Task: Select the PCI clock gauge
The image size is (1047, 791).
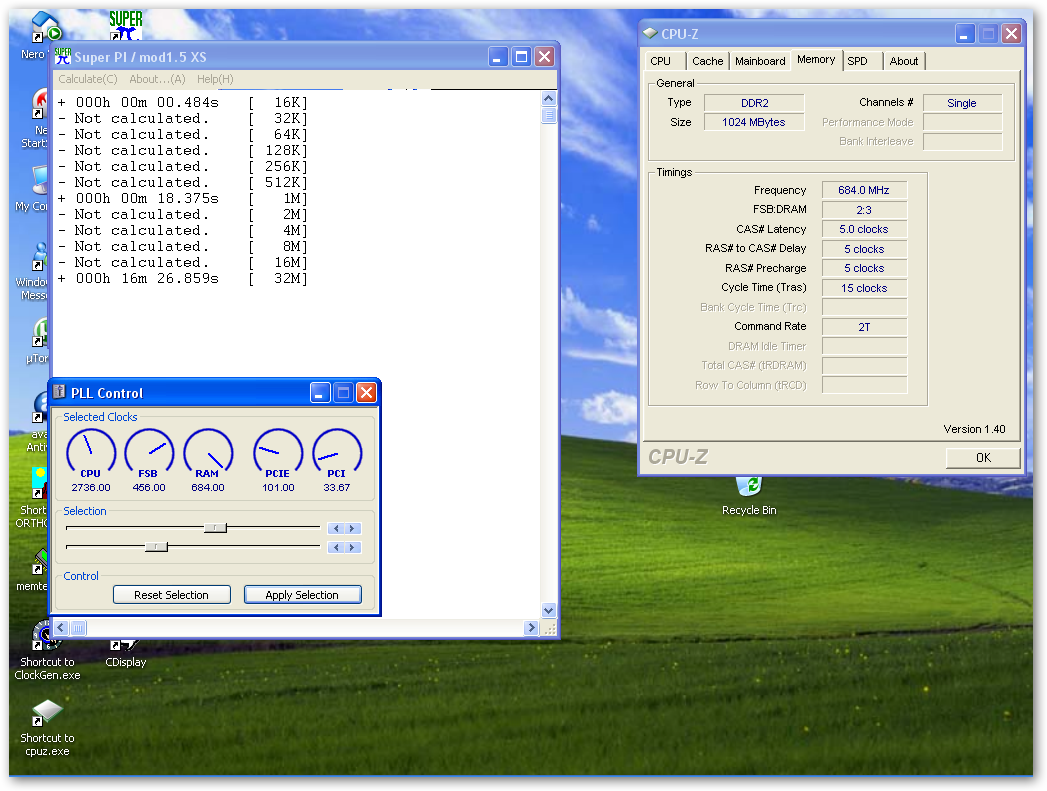Action: tap(337, 461)
